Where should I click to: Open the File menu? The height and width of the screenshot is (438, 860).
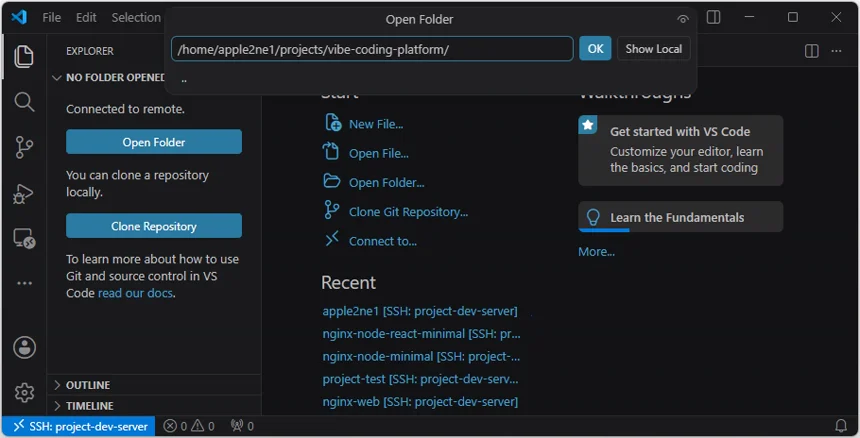click(52, 18)
